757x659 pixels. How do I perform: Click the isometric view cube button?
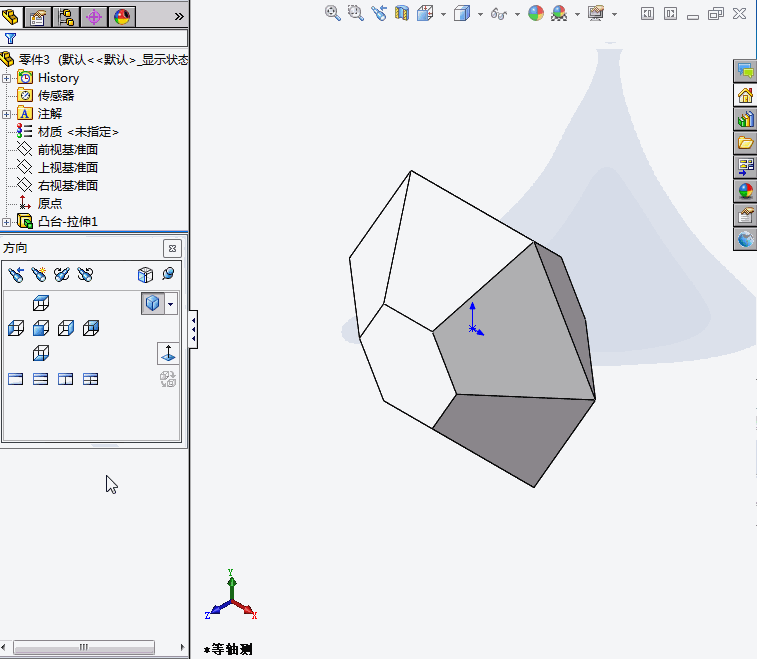click(x=153, y=304)
